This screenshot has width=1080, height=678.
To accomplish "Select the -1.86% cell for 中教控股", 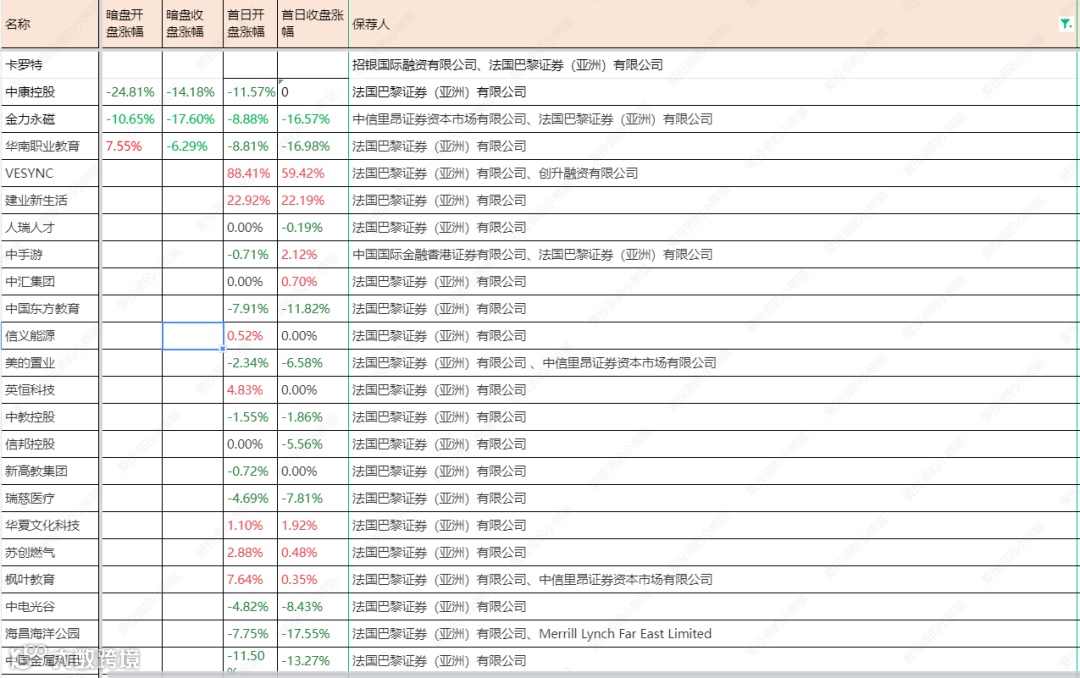I will coord(313,417).
